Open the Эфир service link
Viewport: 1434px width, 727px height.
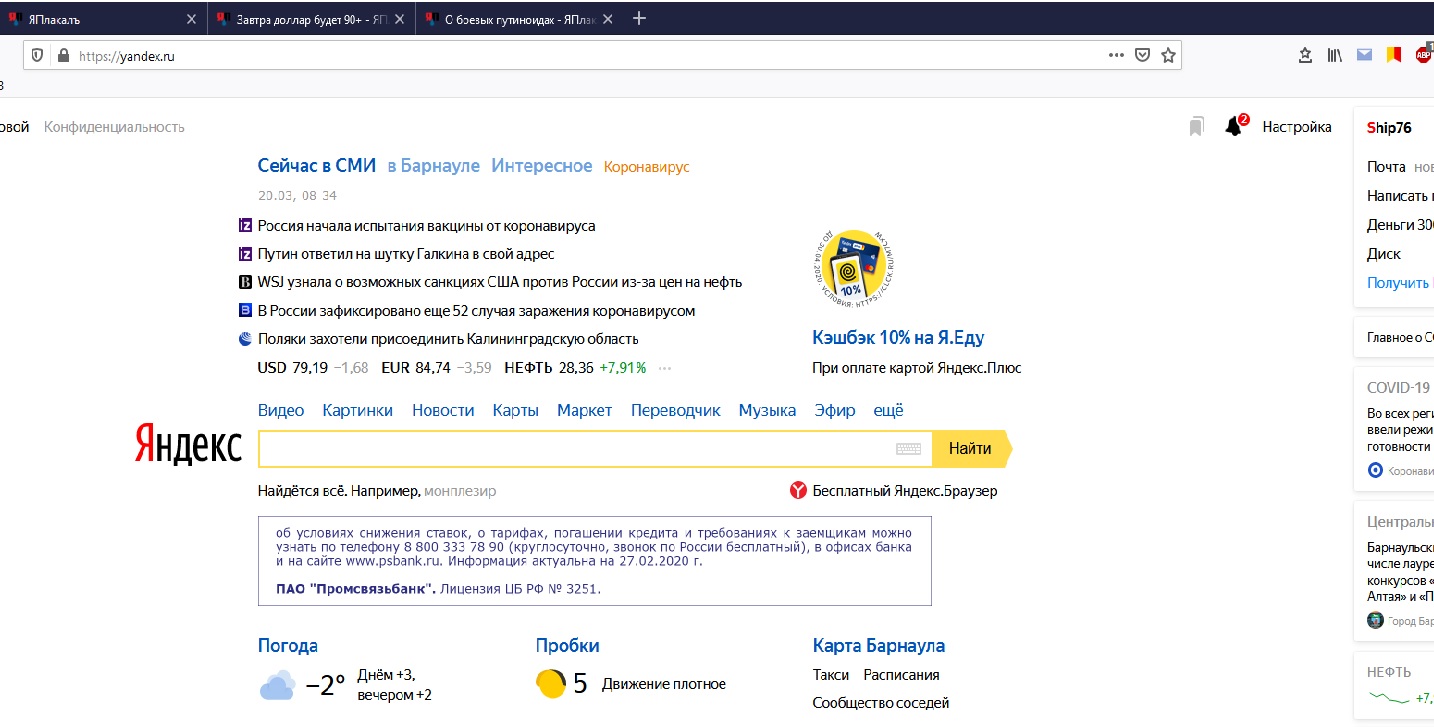(x=835, y=410)
